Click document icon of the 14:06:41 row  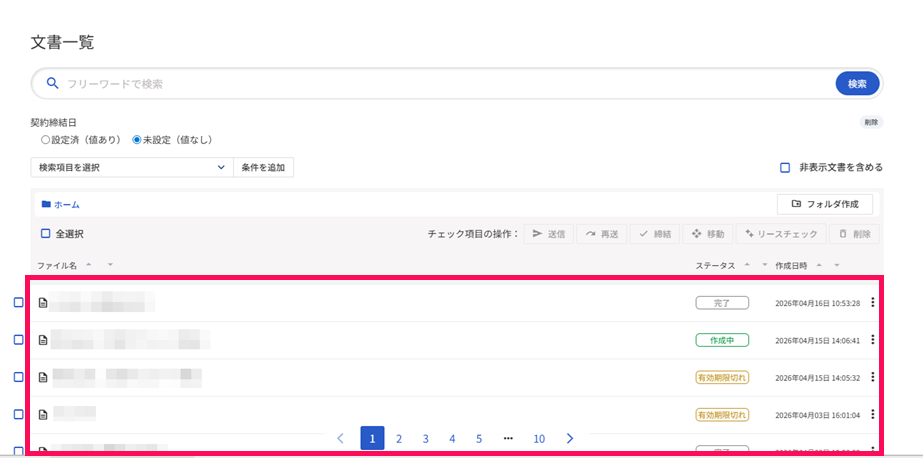(42, 340)
